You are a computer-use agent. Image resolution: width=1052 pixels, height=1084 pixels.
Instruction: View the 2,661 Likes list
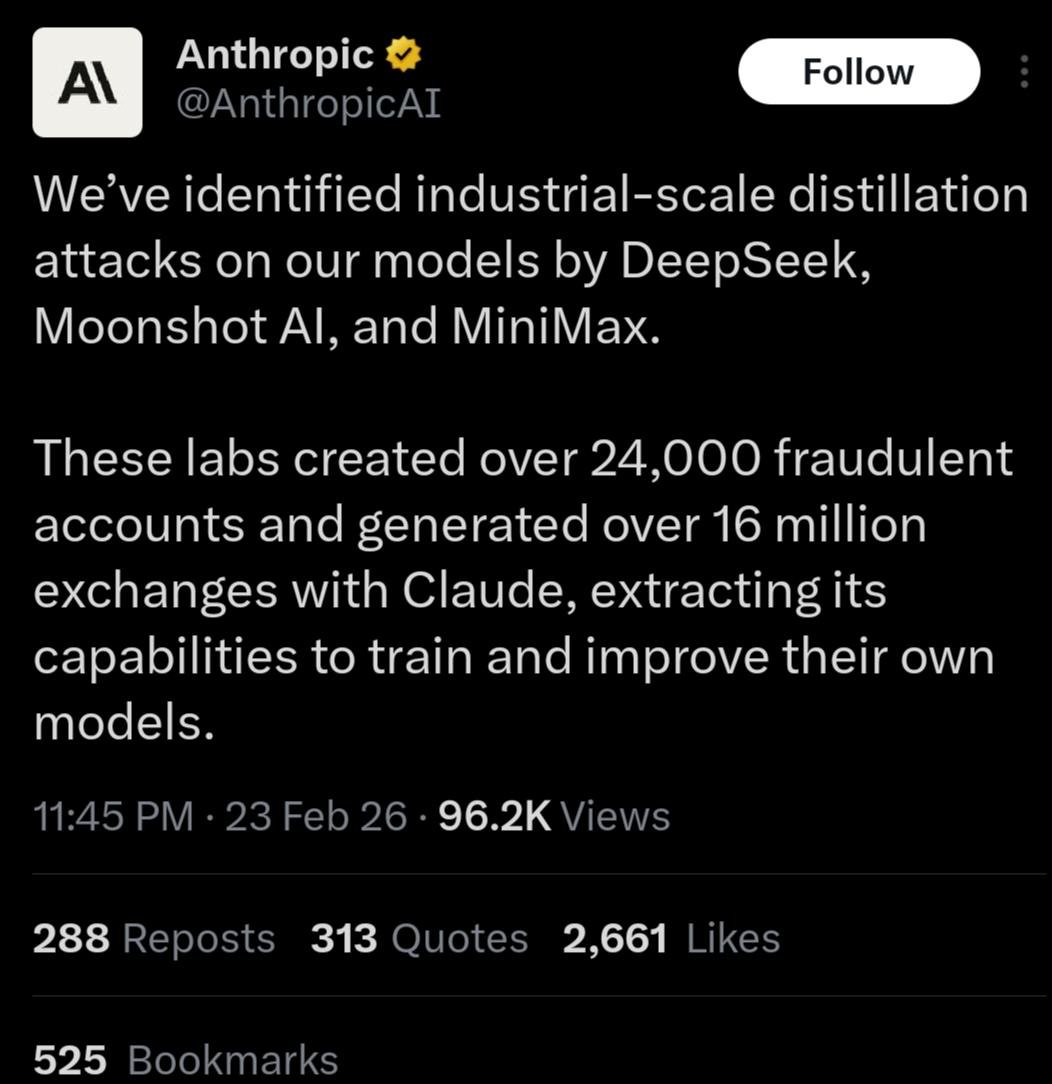[671, 938]
